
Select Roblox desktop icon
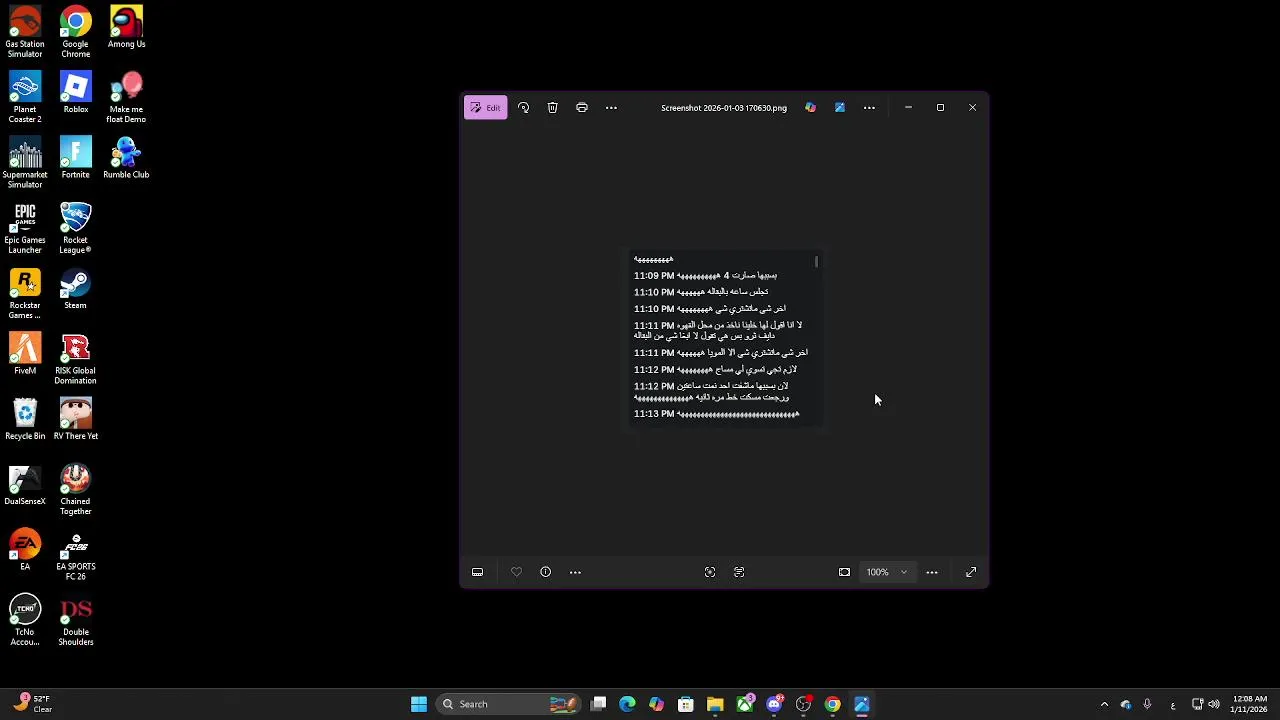pyautogui.click(x=75, y=93)
